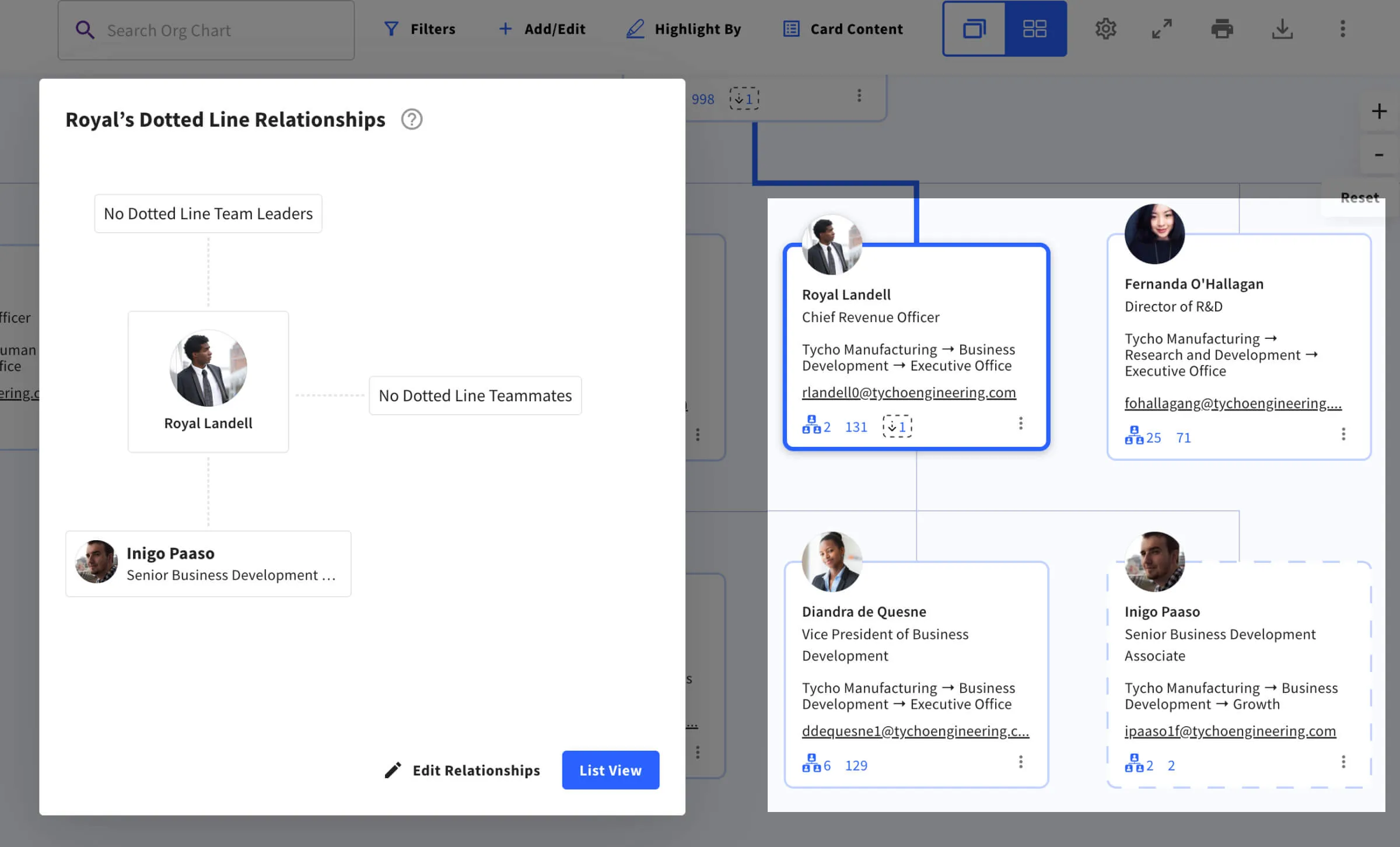Screen dimensions: 1400x847
Task: Click the print icon
Action: (1222, 29)
